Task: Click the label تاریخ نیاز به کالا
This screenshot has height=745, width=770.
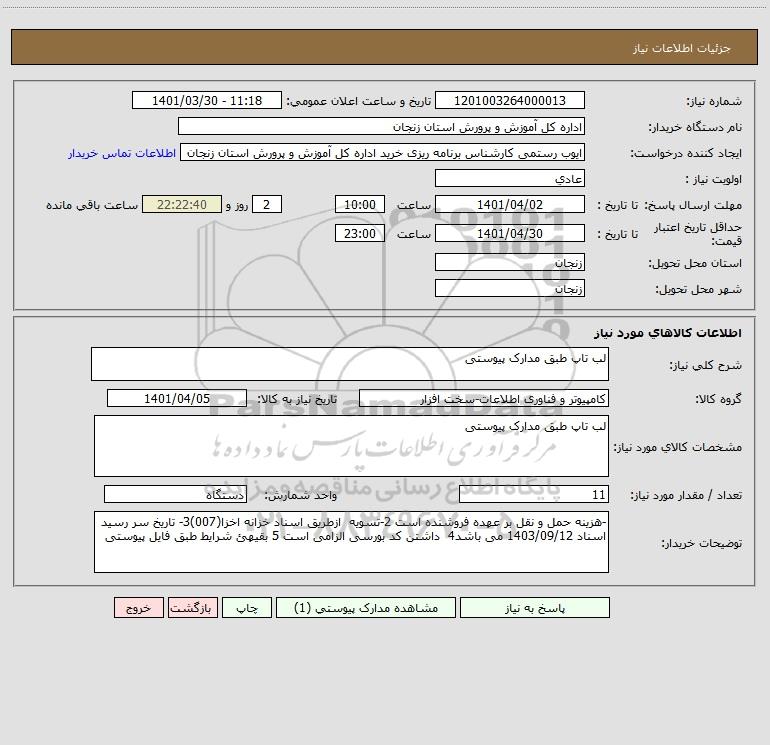Action: point(297,399)
